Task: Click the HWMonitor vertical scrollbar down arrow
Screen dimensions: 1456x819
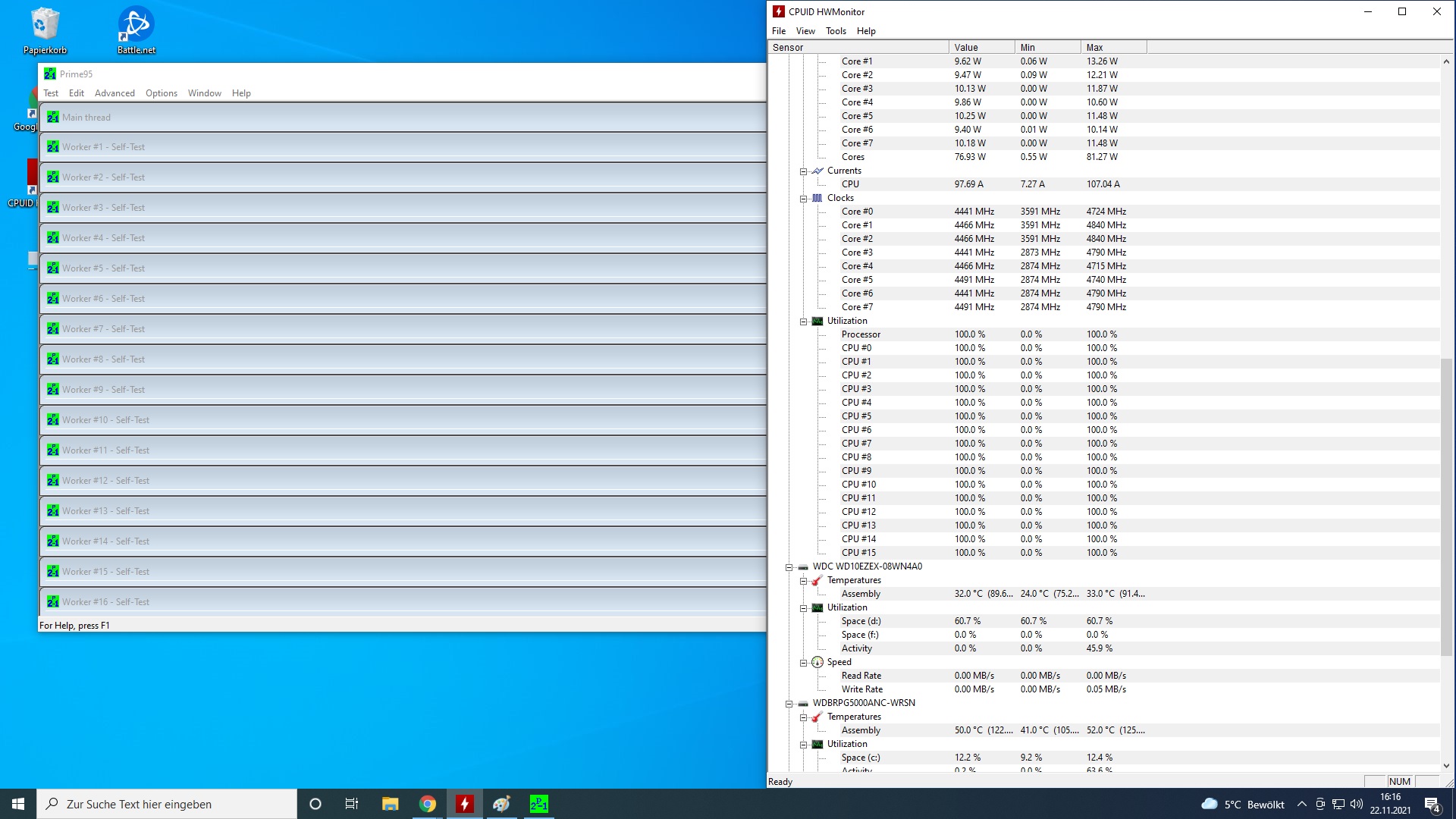Action: point(1446,766)
